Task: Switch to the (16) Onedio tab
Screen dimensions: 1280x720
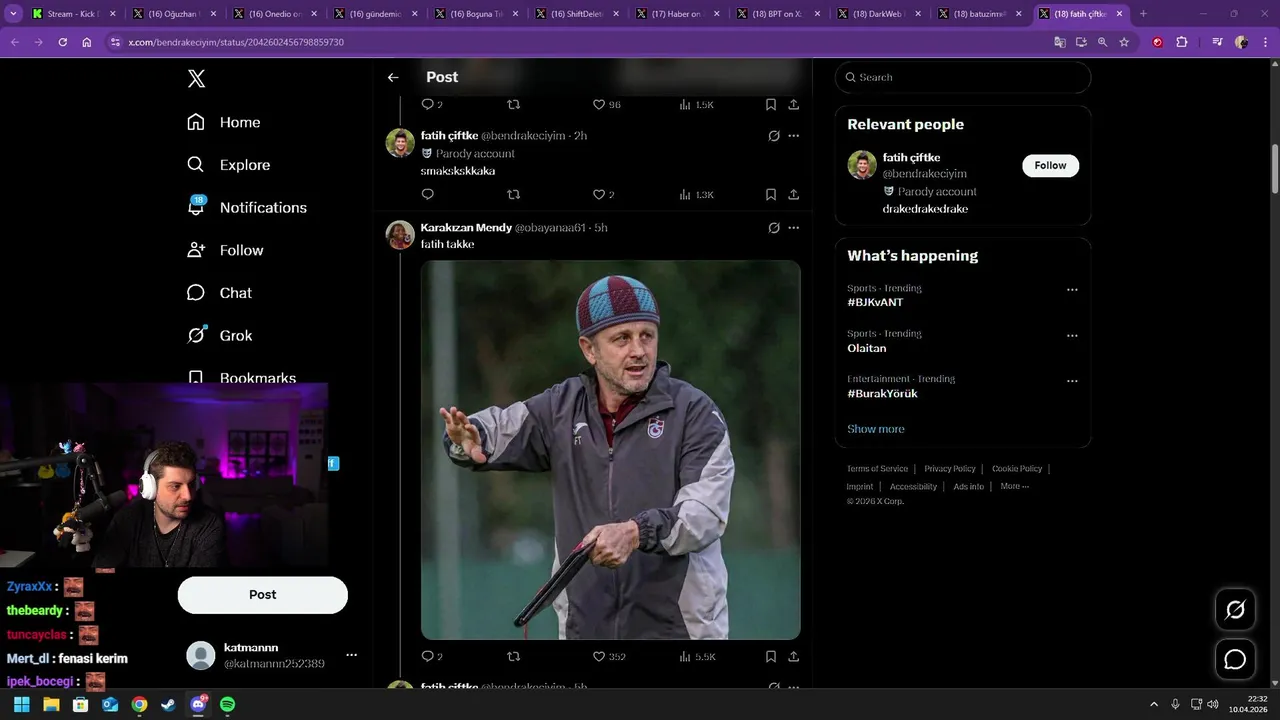Action: (x=276, y=14)
